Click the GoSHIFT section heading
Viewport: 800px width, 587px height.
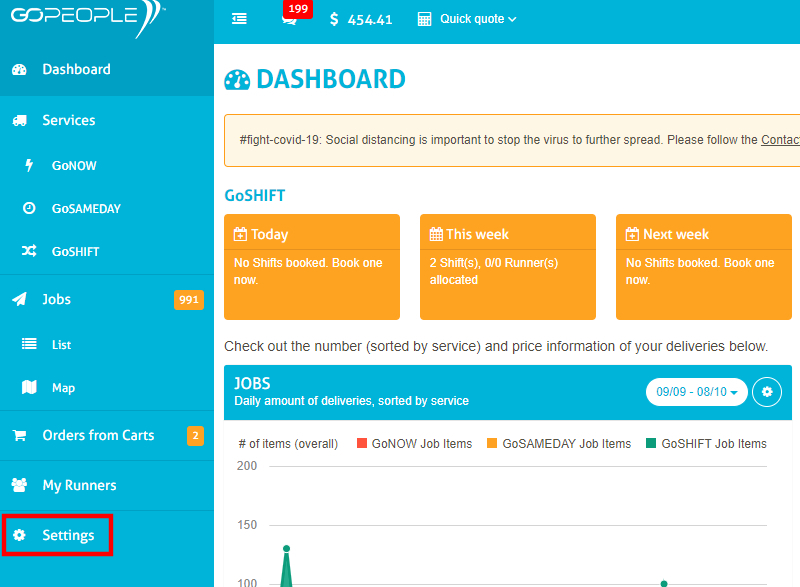click(x=255, y=195)
